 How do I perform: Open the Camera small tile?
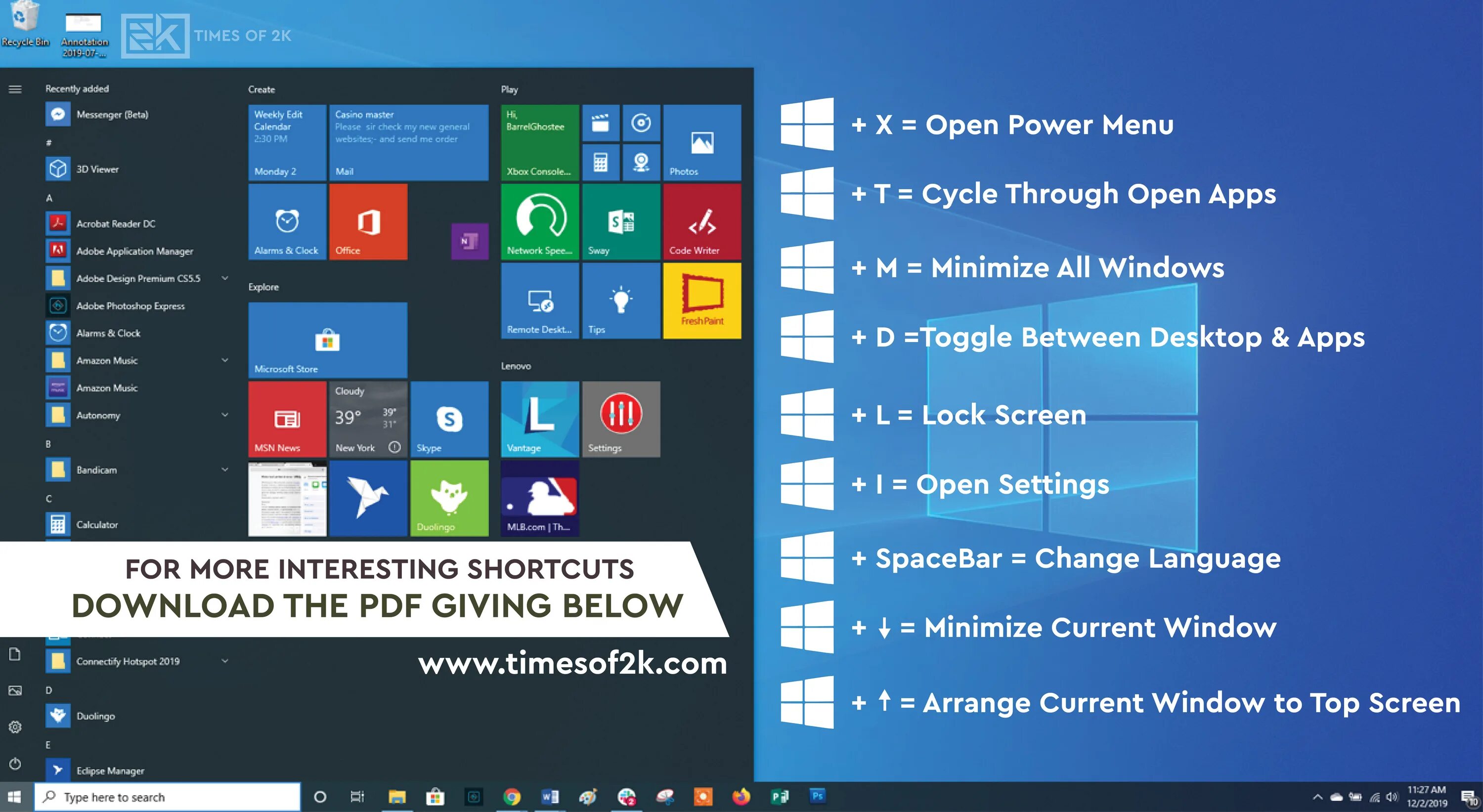(641, 162)
